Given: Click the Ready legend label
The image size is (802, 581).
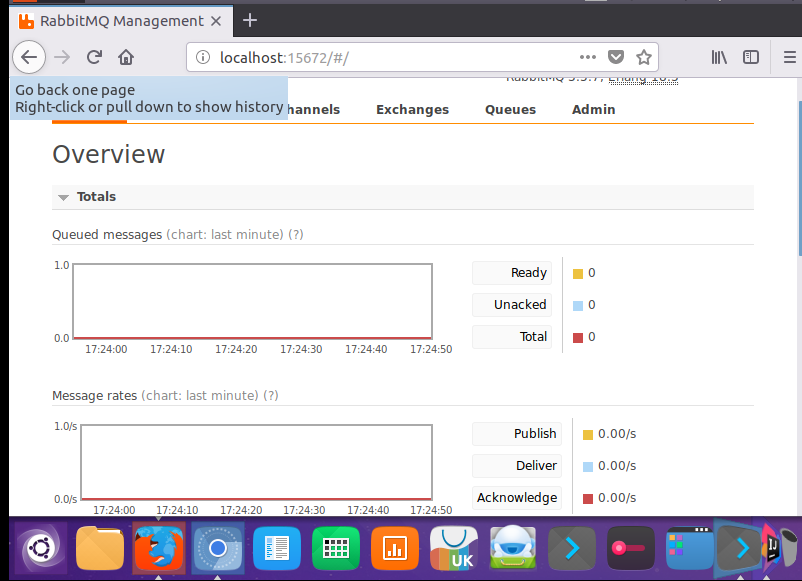Looking at the screenshot, I should point(512,273).
